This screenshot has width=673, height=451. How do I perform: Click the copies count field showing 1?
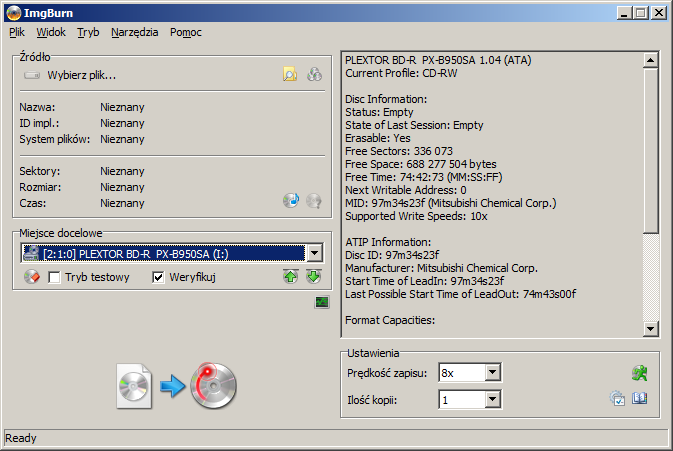463,400
